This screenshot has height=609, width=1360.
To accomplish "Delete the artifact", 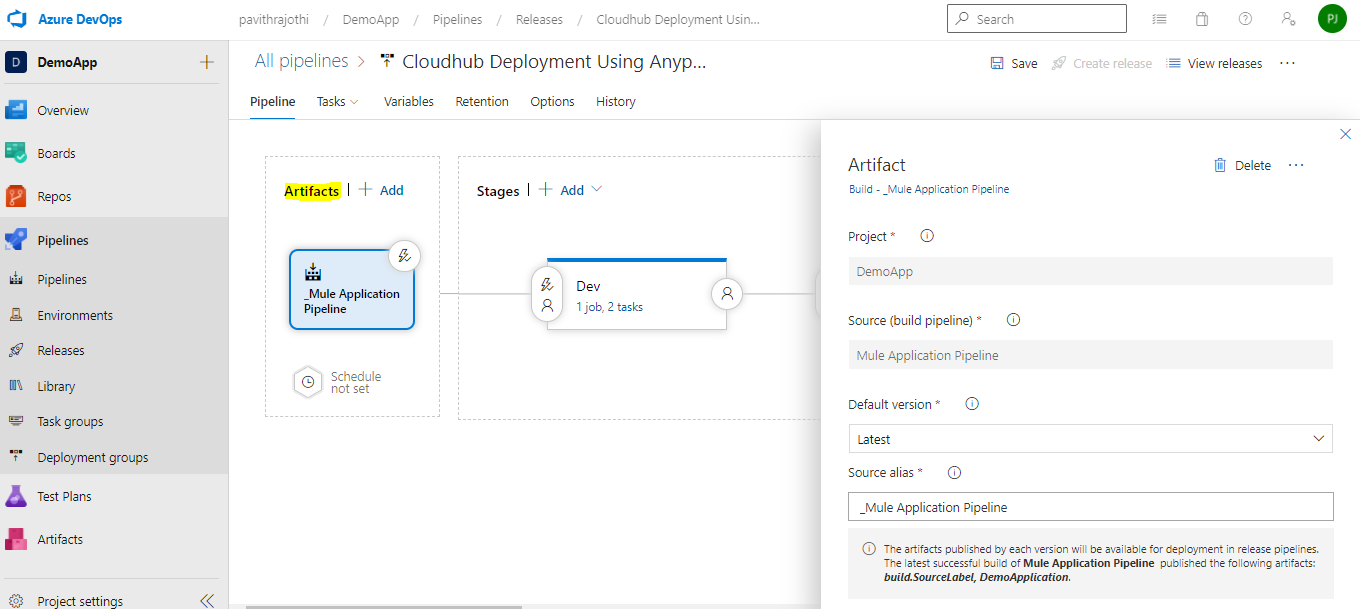I will tap(1242, 165).
